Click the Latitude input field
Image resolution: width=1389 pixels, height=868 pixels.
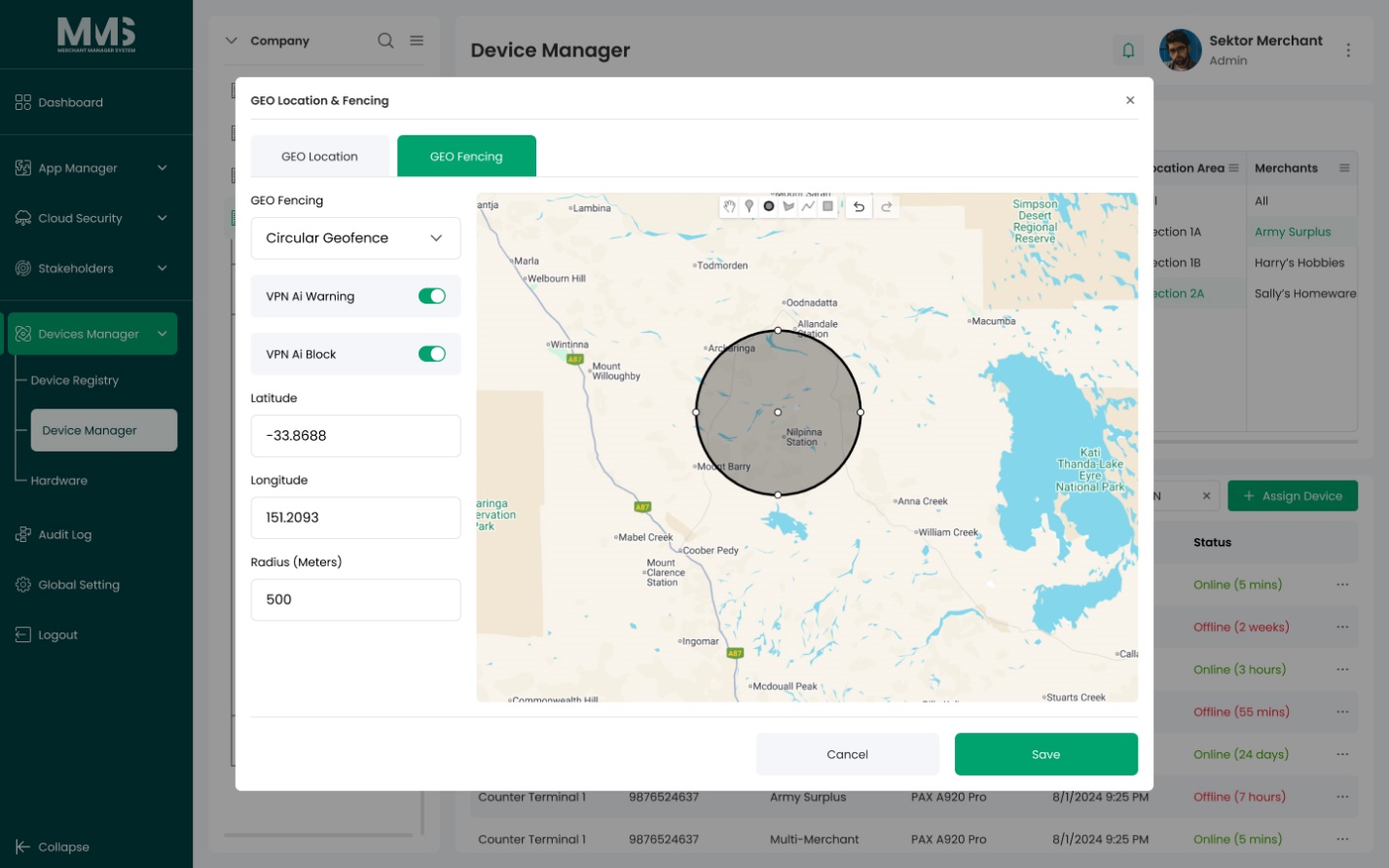point(355,436)
